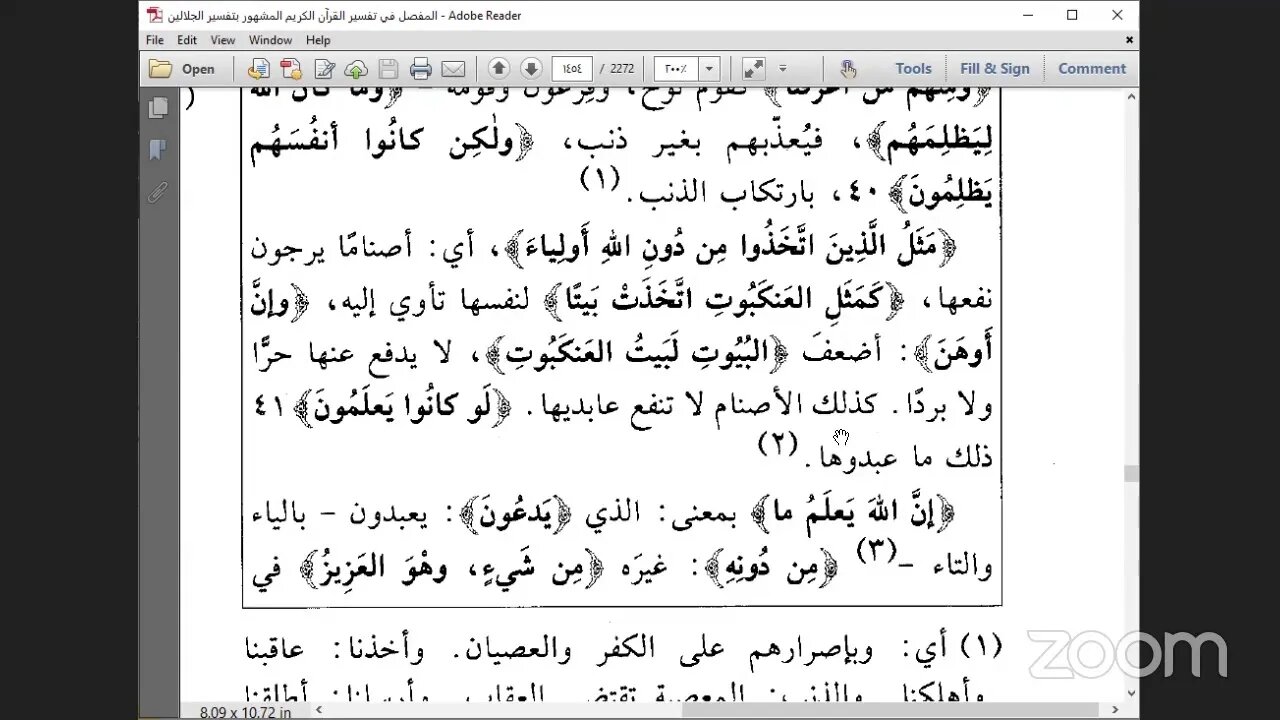The width and height of the screenshot is (1280, 720).
Task: Click the hand tool icon in toolbar
Action: 849,69
